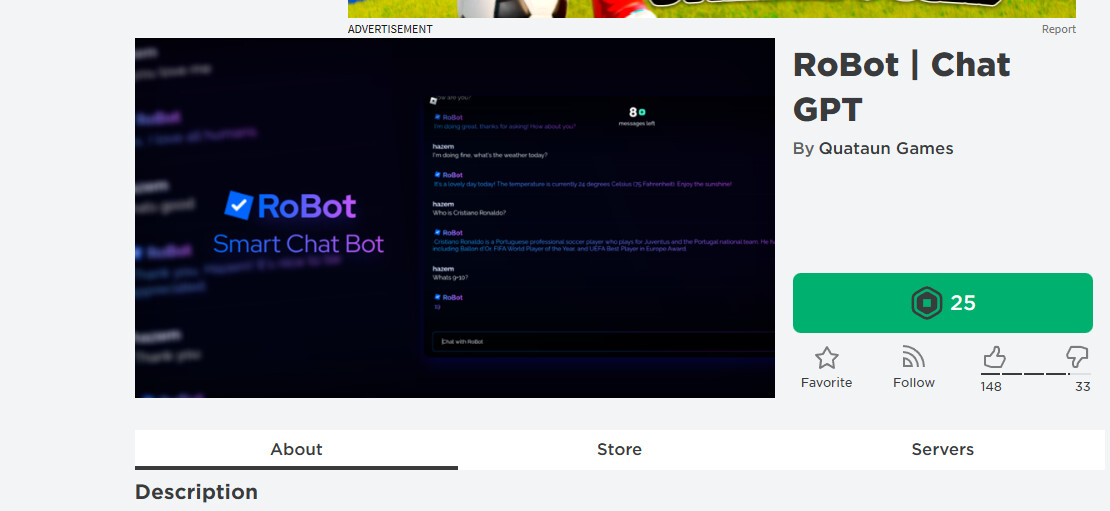Follow the game via the feed icon

pos(913,357)
